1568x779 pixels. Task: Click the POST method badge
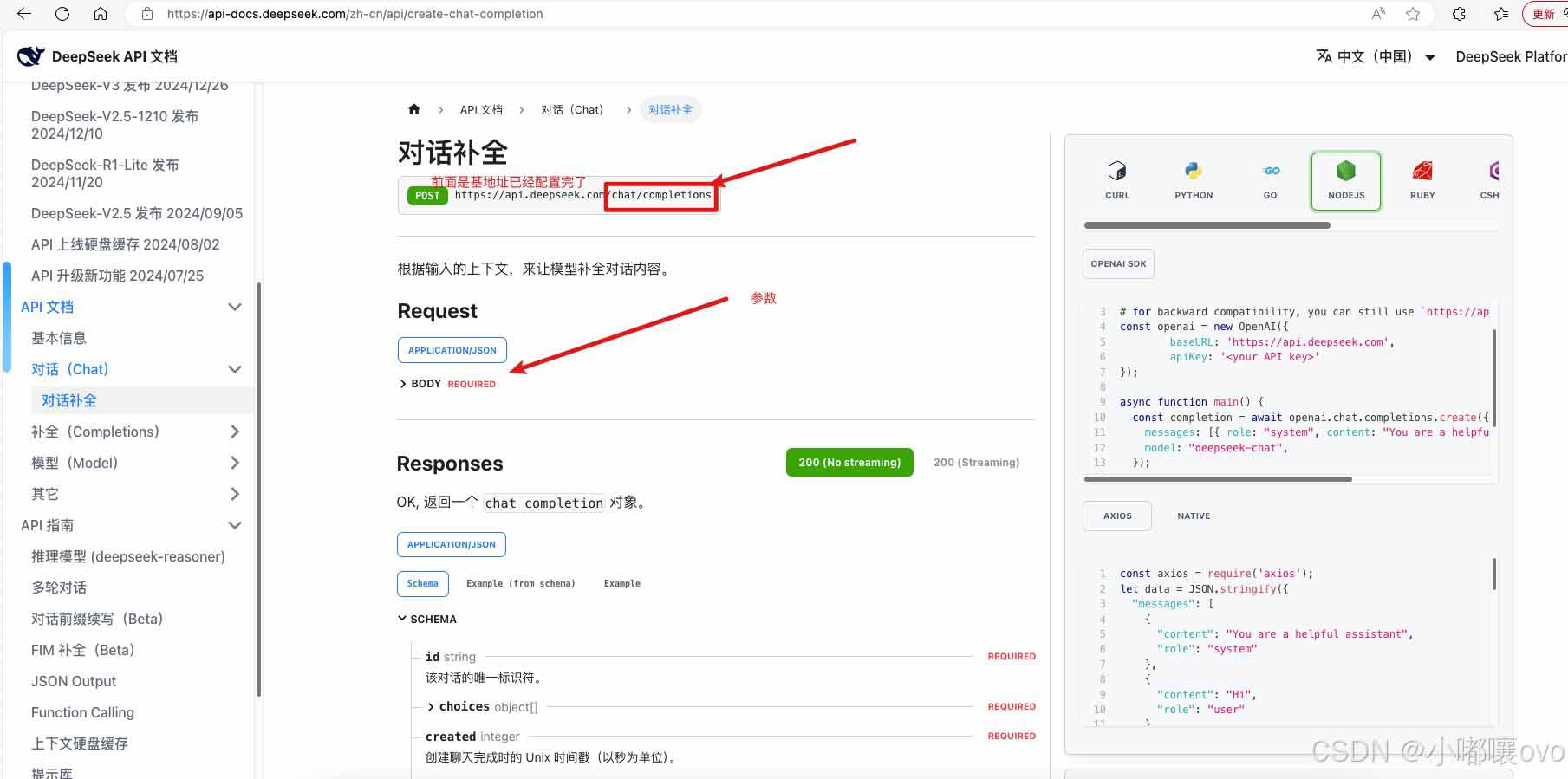pyautogui.click(x=427, y=196)
